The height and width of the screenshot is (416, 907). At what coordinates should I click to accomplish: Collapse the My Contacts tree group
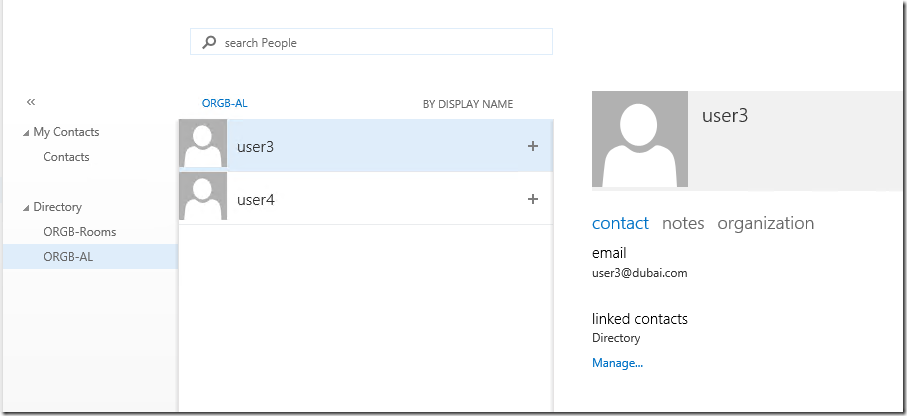coord(25,133)
